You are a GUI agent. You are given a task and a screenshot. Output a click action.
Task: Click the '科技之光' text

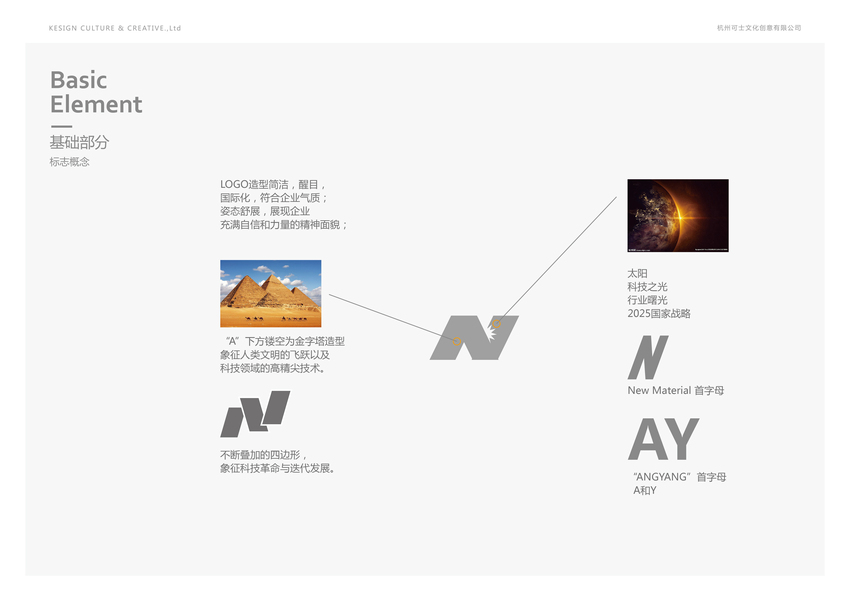click(x=647, y=286)
